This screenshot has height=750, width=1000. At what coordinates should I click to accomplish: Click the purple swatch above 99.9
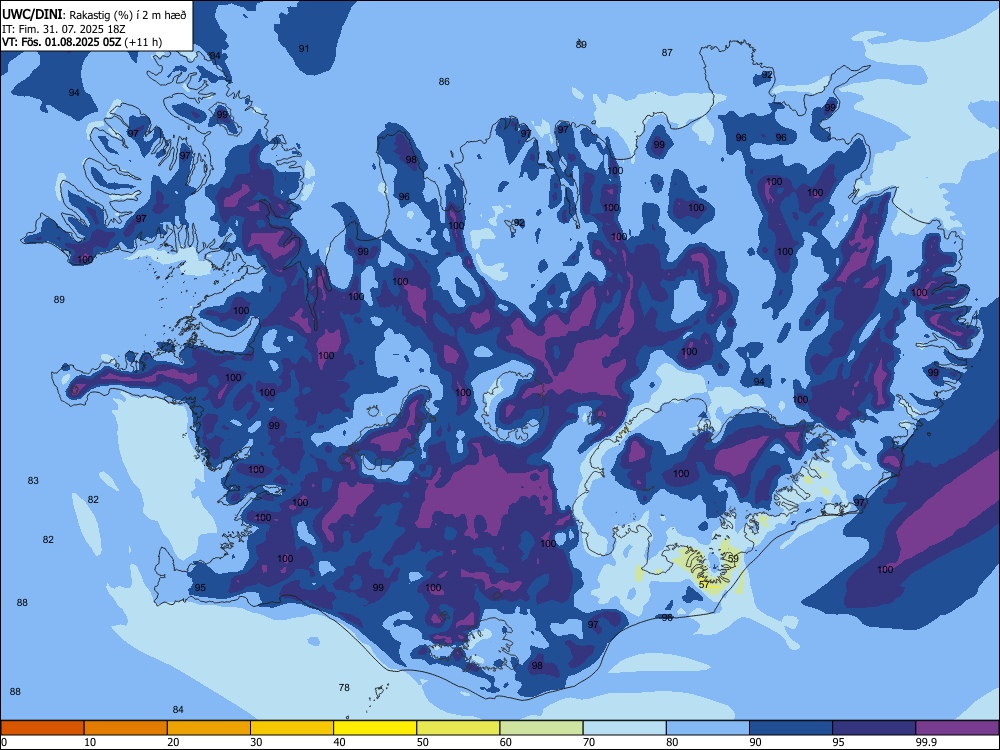(x=957, y=728)
